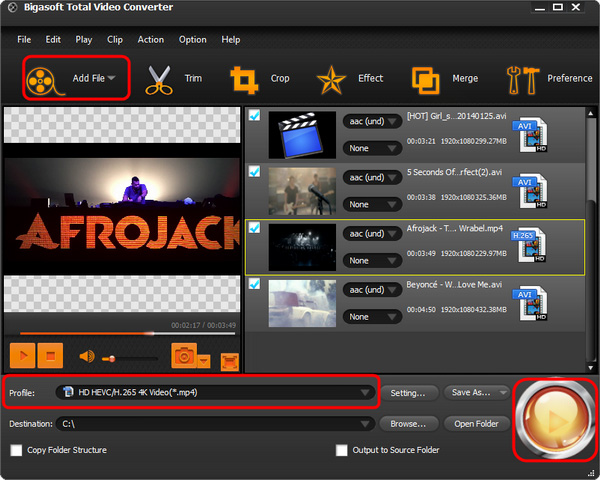
Task: Click the Merge overlapping squares icon
Action: click(425, 80)
